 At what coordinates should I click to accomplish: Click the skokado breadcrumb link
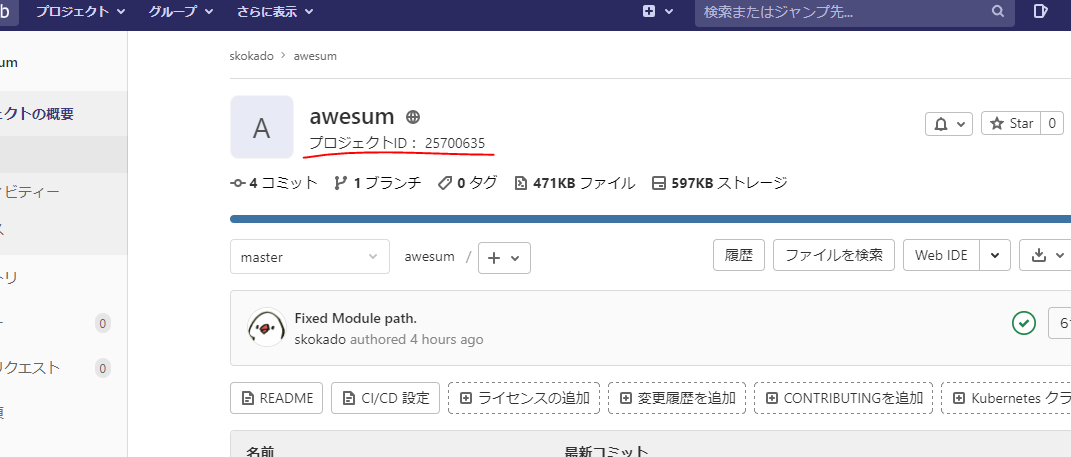(252, 56)
